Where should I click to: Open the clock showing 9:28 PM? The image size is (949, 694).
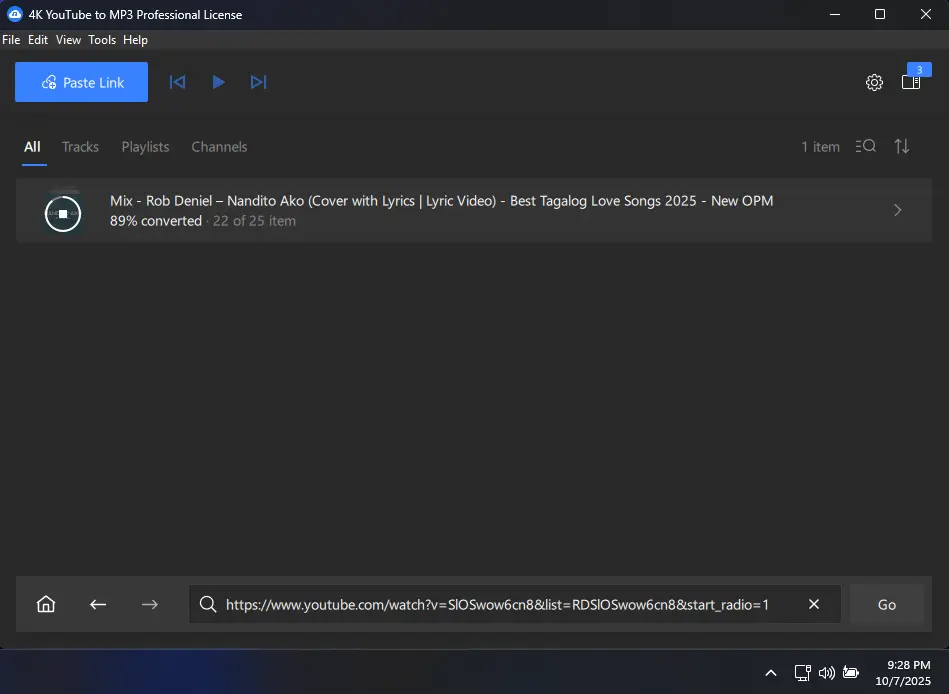(903, 673)
